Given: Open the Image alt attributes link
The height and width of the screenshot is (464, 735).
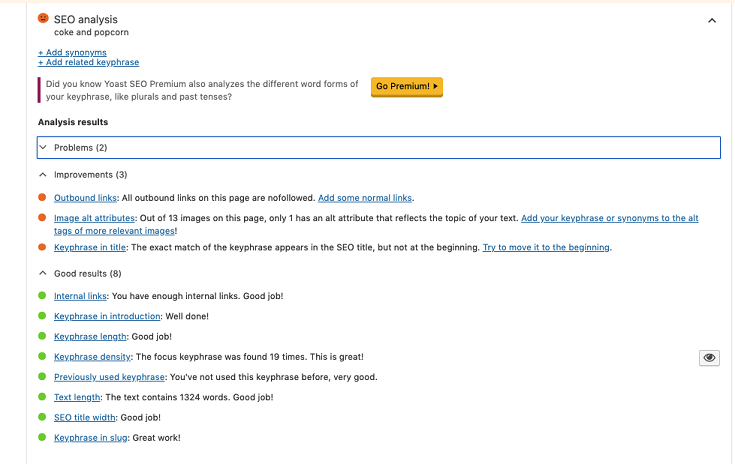Looking at the screenshot, I should click(93, 218).
